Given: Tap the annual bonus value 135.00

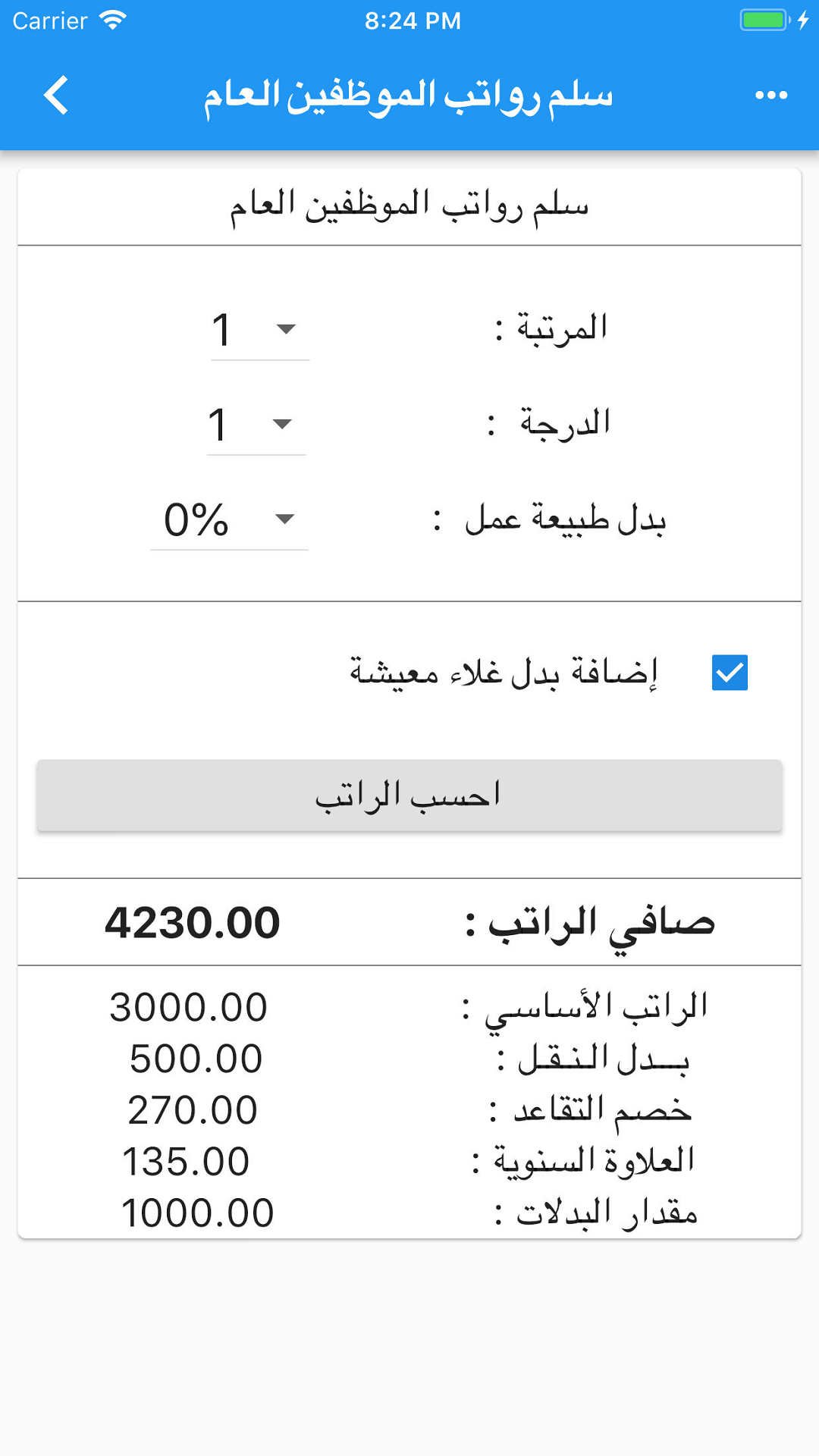Looking at the screenshot, I should click(x=186, y=1162).
